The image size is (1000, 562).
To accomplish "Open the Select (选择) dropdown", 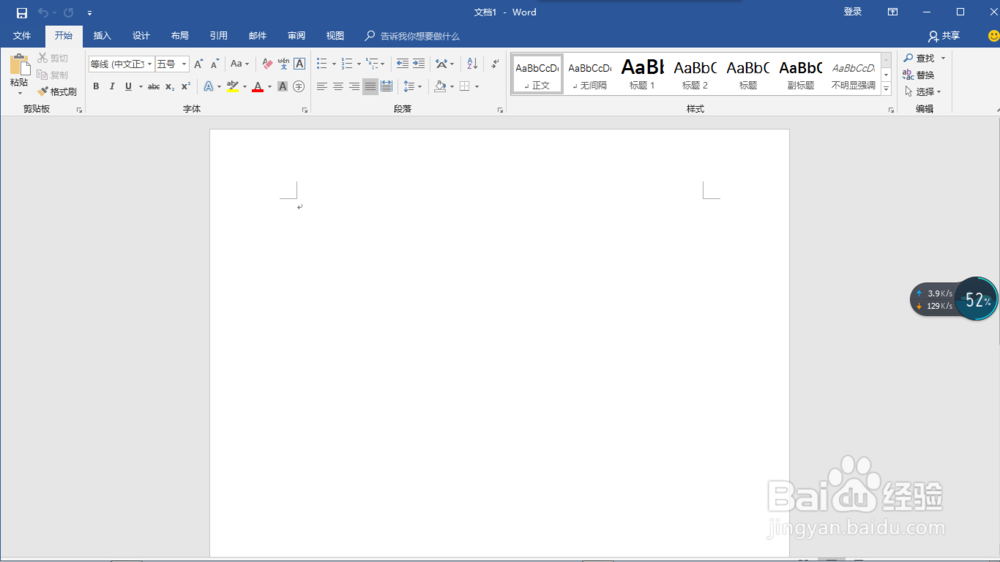I will [923, 92].
